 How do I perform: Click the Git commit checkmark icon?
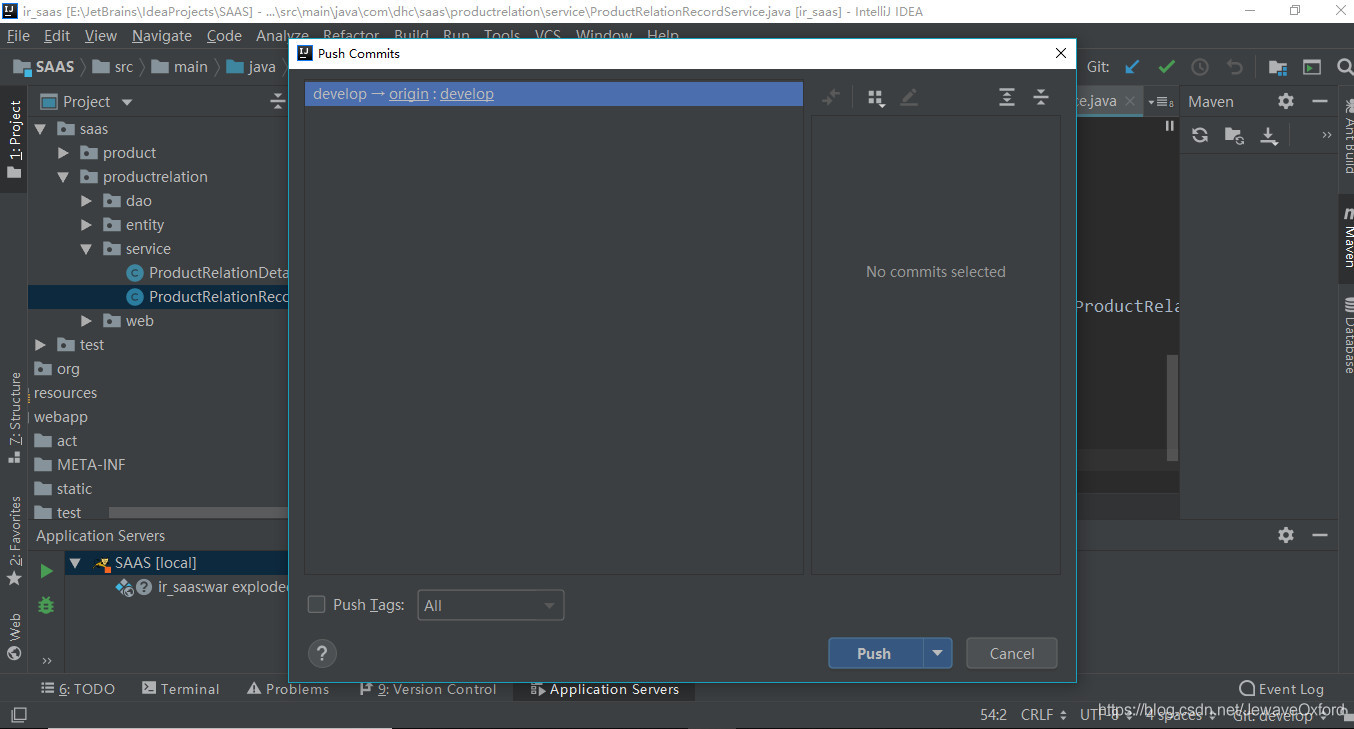(1166, 67)
